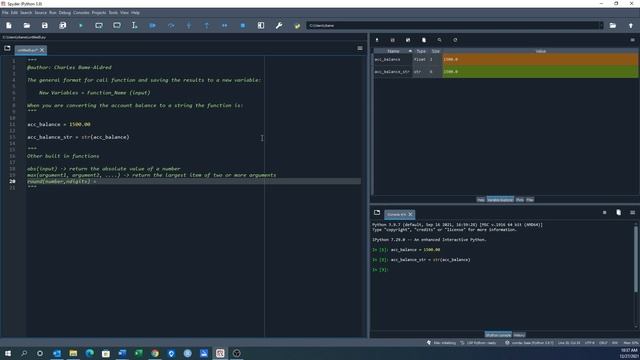Screen dimensions: 640x360
Task: Click the LSP Python status entry
Action: [478, 343]
